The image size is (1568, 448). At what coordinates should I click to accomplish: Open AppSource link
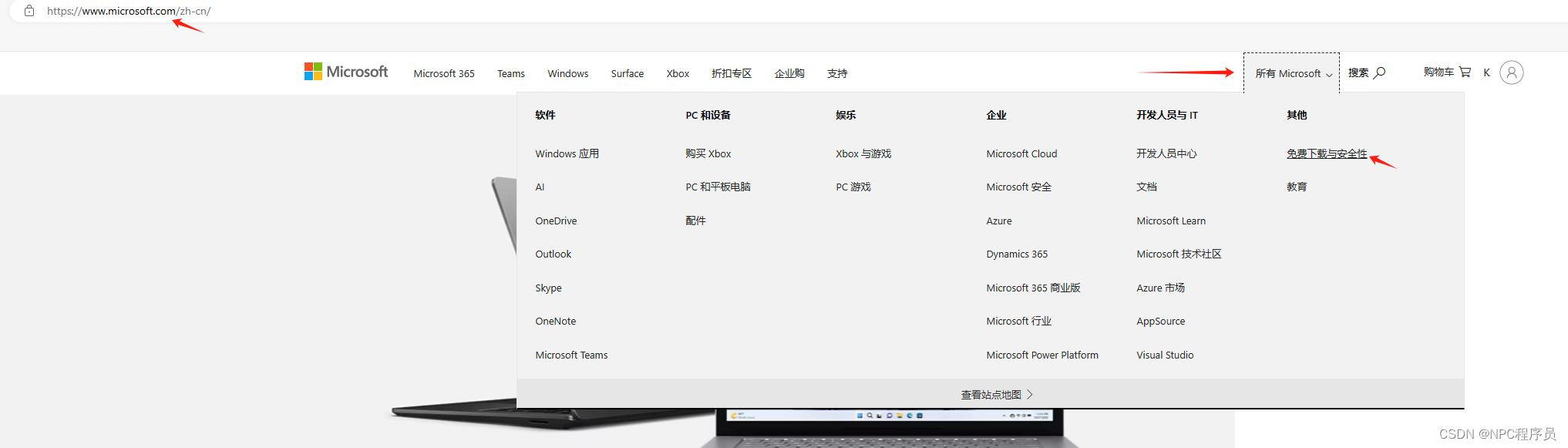pyautogui.click(x=1160, y=321)
